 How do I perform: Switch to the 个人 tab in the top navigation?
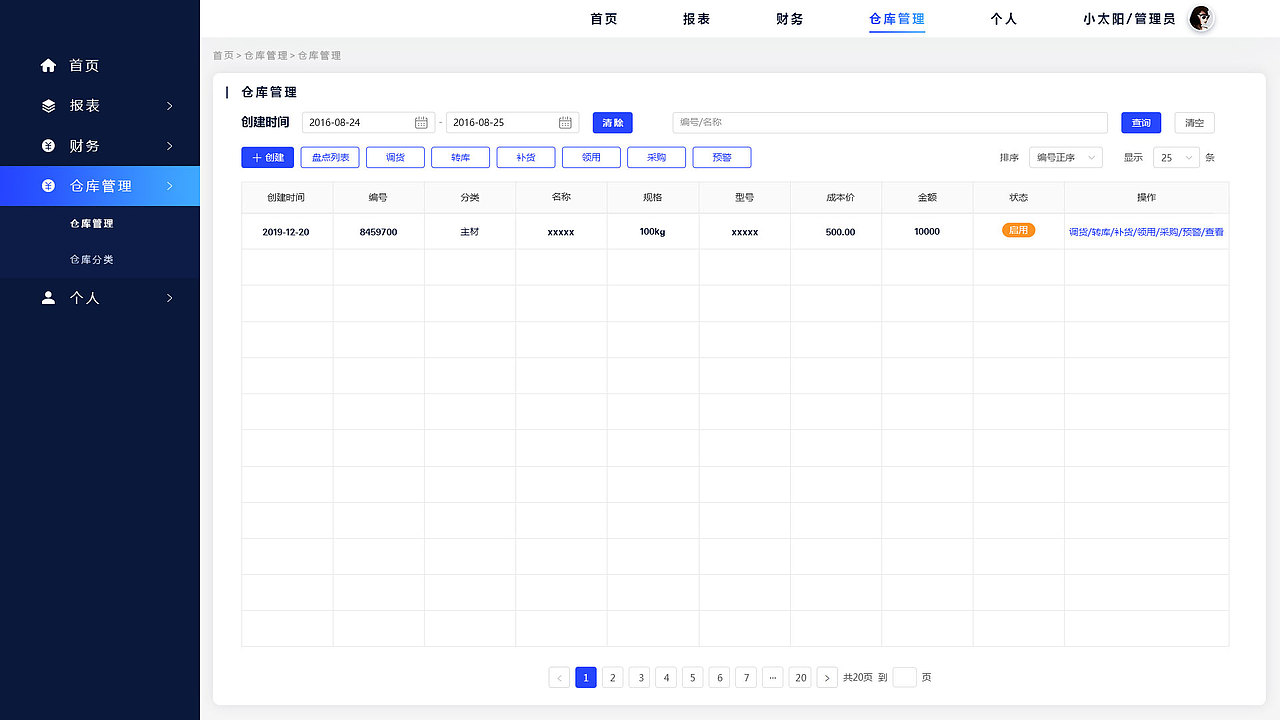click(1003, 19)
